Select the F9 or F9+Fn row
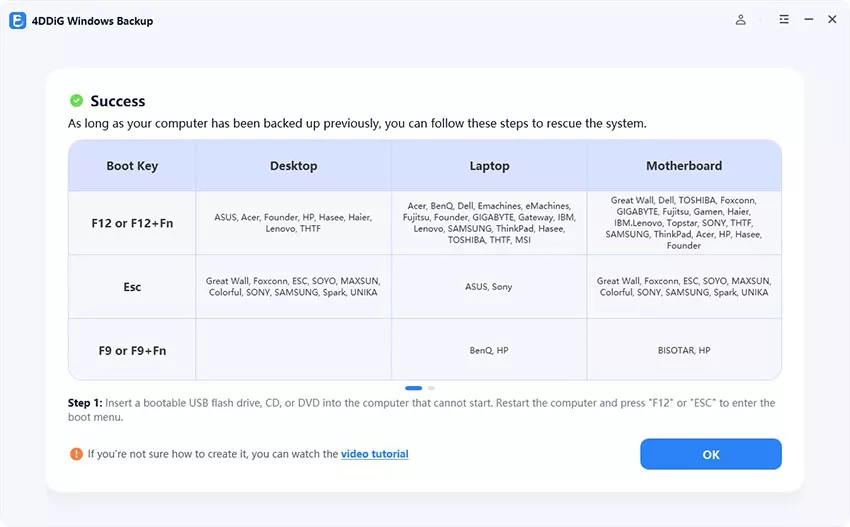The width and height of the screenshot is (850, 527). [x=425, y=350]
